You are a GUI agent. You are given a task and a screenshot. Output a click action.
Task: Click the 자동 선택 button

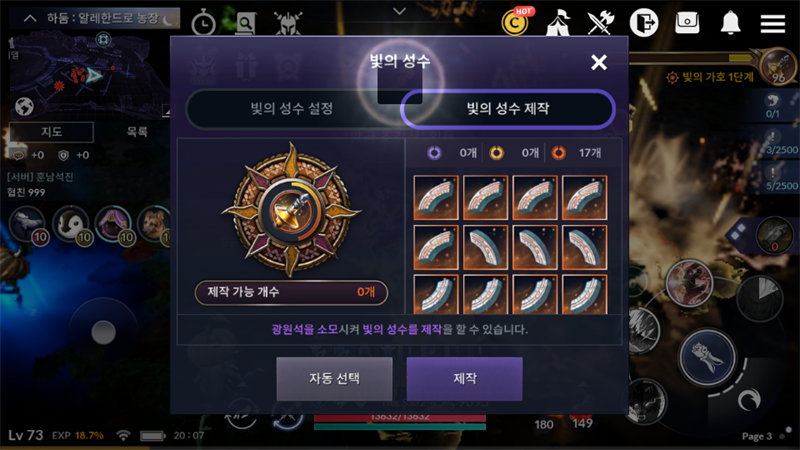[x=334, y=379]
